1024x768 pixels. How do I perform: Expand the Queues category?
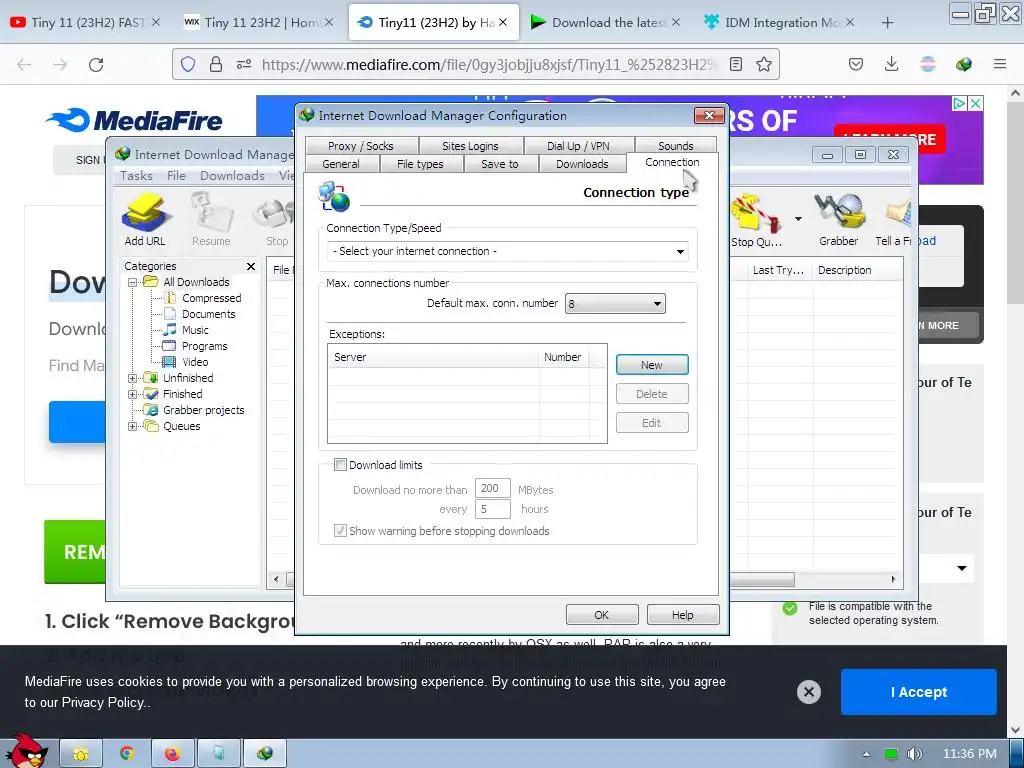coord(133,426)
